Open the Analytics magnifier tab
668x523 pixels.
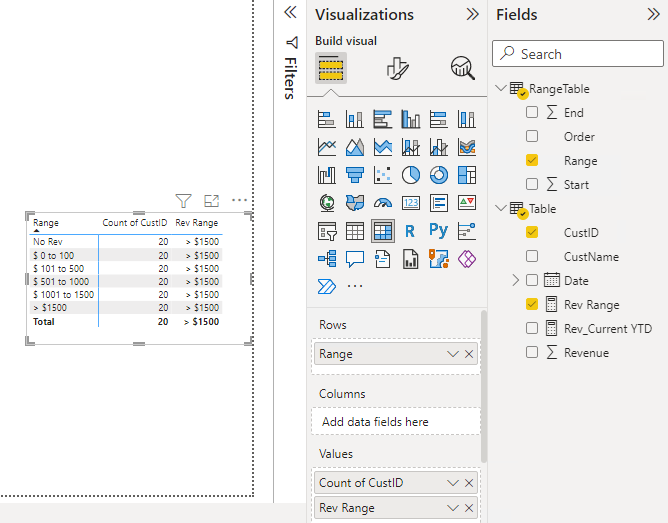point(463,68)
